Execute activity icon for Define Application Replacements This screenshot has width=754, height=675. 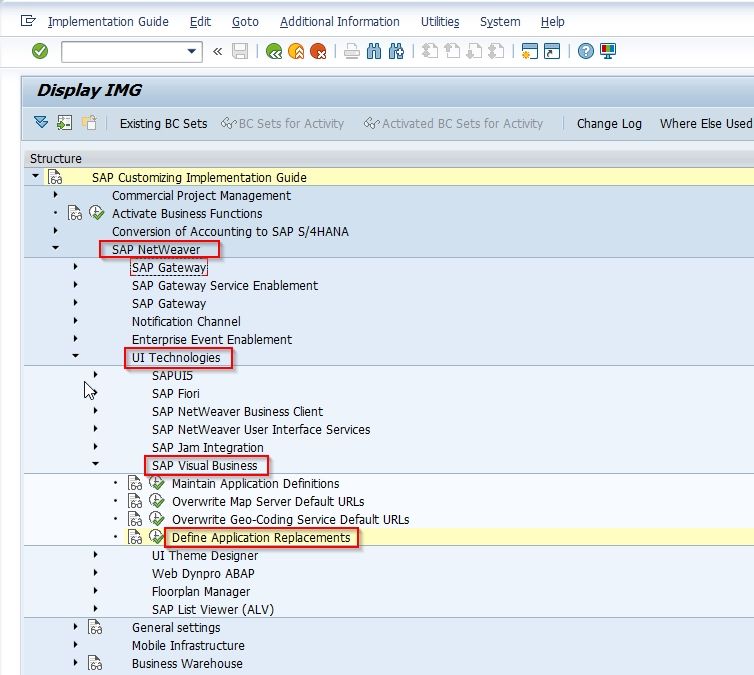click(156, 537)
